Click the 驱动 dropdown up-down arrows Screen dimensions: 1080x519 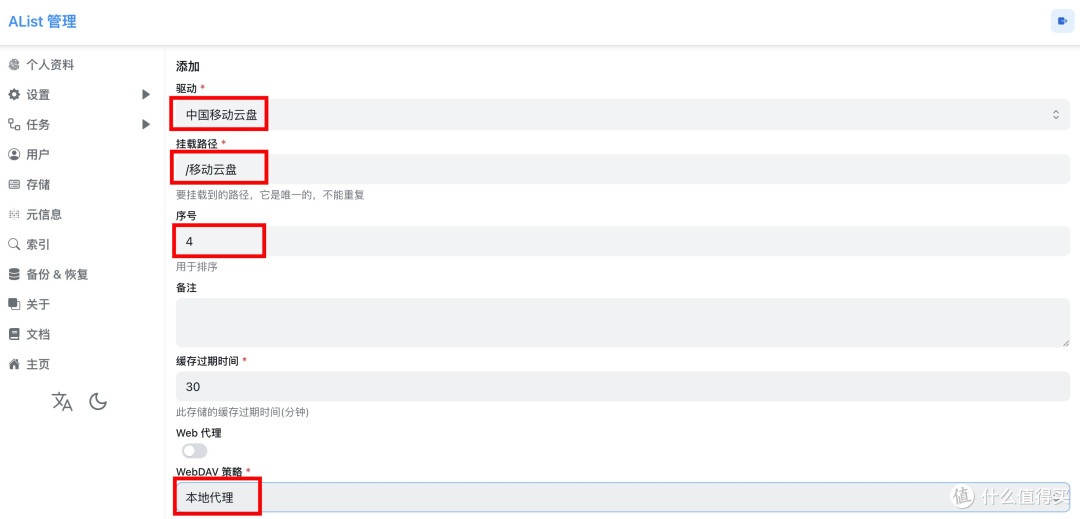[1055, 115]
